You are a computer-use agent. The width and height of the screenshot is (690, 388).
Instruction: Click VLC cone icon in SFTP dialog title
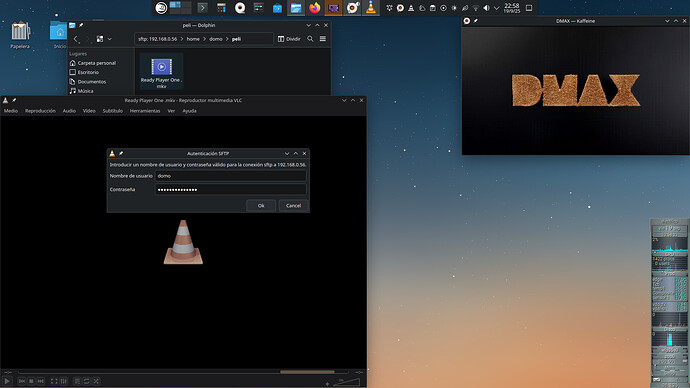click(x=112, y=154)
